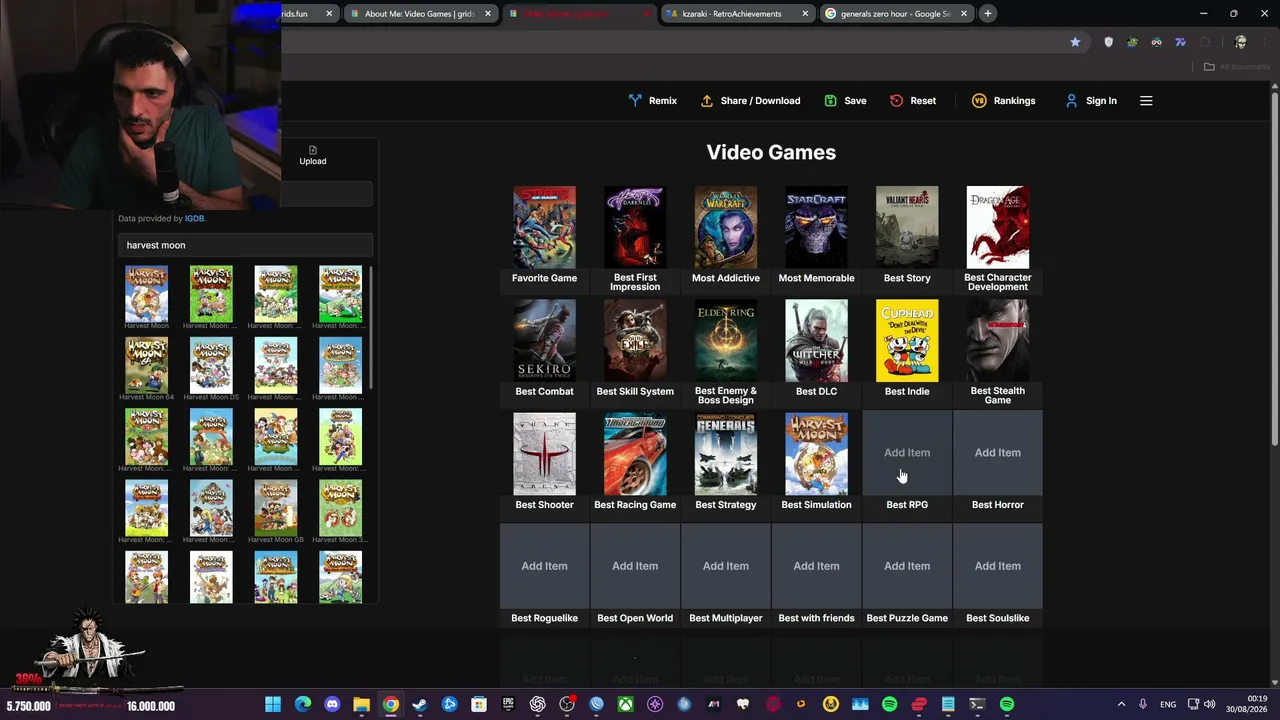Open Epic Games Launcher from the taskbar
The width and height of the screenshot is (1280, 720).
click(508, 705)
